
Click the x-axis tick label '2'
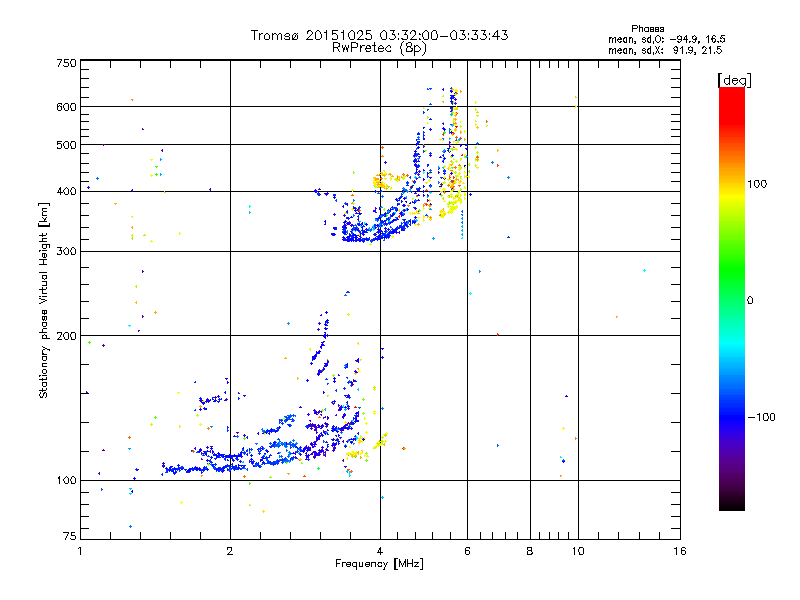[x=230, y=551]
